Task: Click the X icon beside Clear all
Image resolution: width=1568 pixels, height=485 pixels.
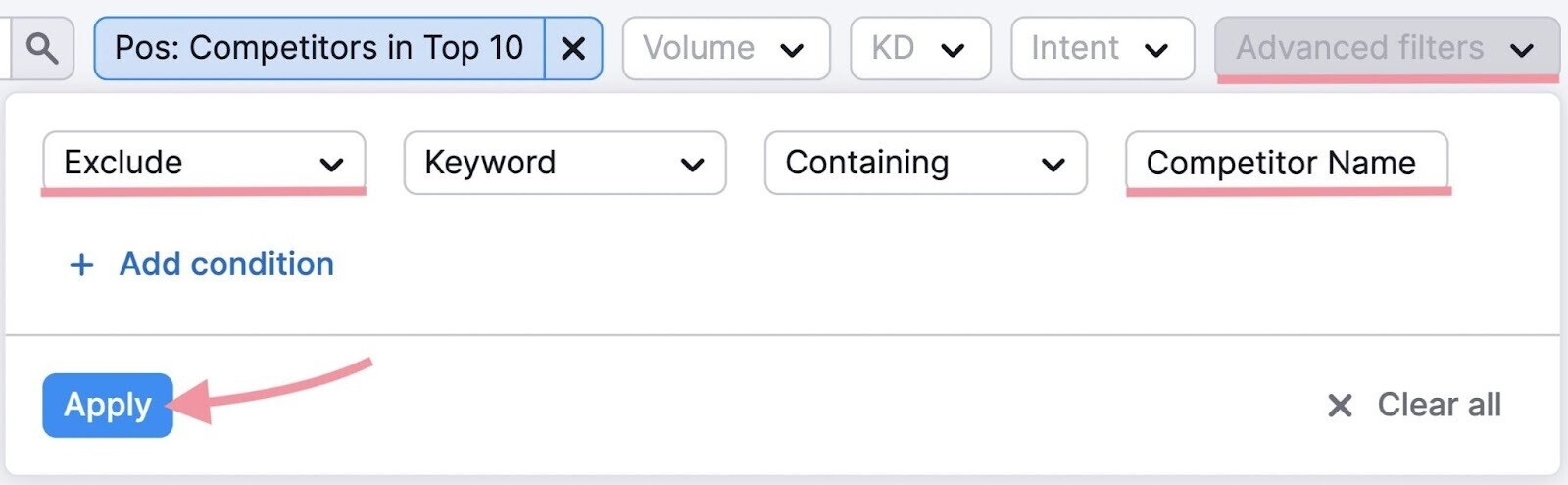Action: coord(1340,406)
